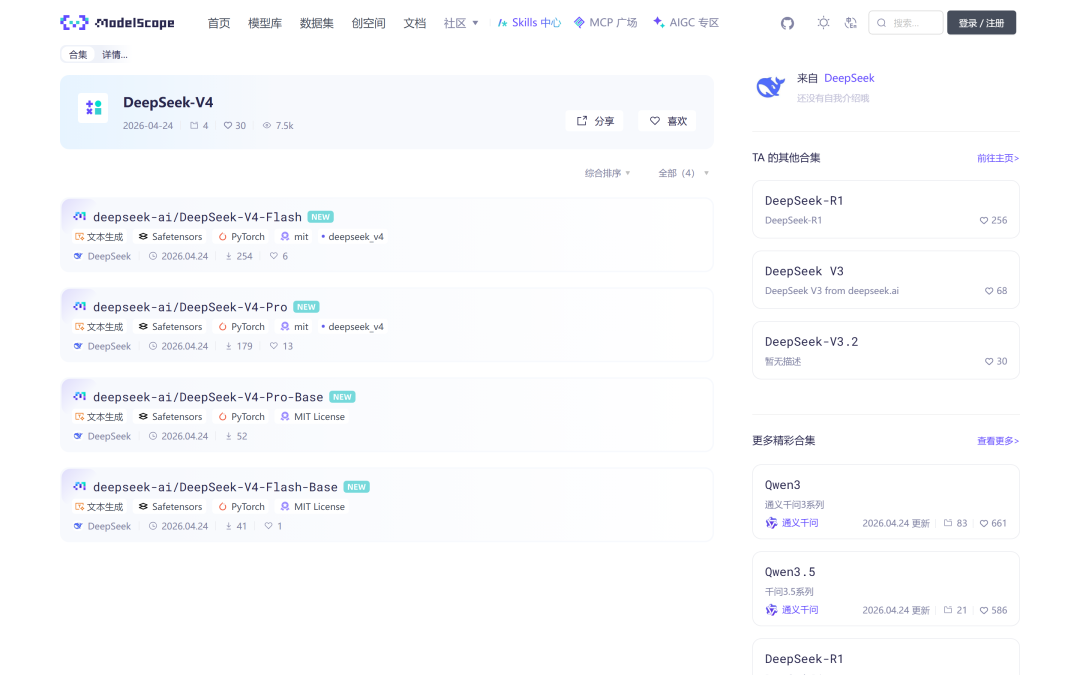Open deepseek-ai/DeepSeek-V4-Pro model

click(x=190, y=307)
